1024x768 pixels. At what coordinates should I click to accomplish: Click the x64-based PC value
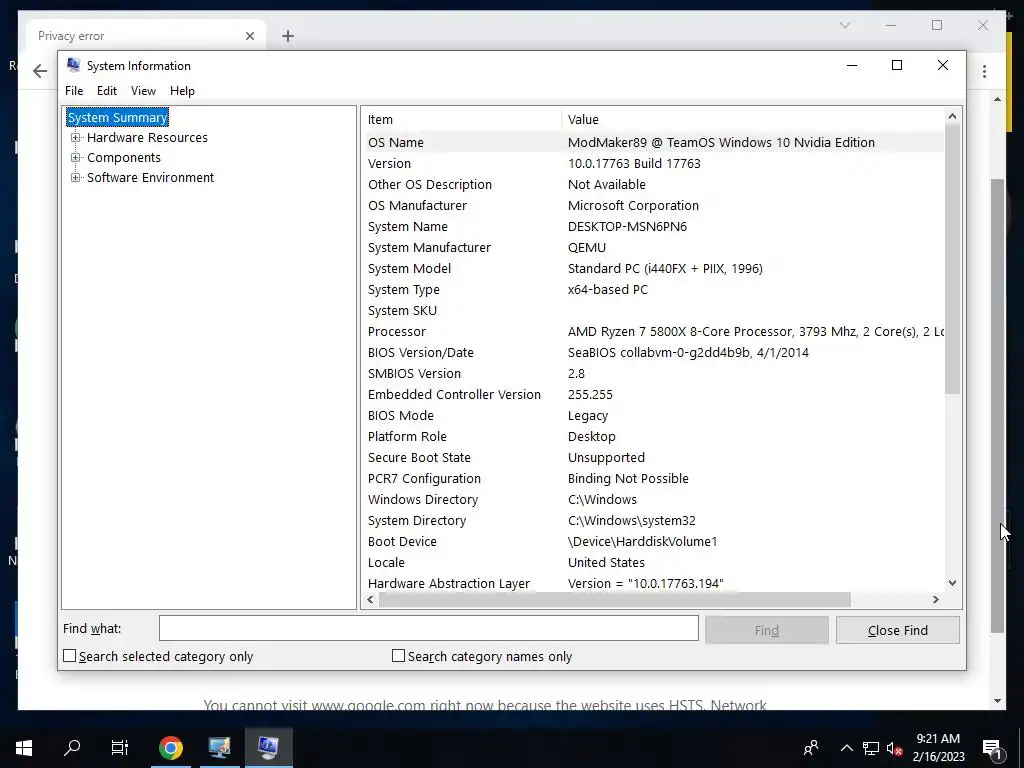tap(607, 289)
